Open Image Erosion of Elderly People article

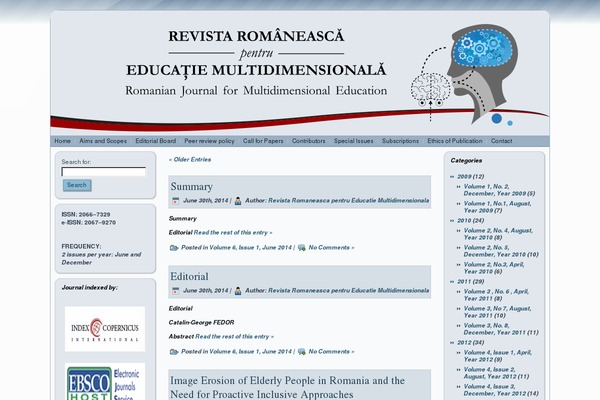[x=287, y=387]
